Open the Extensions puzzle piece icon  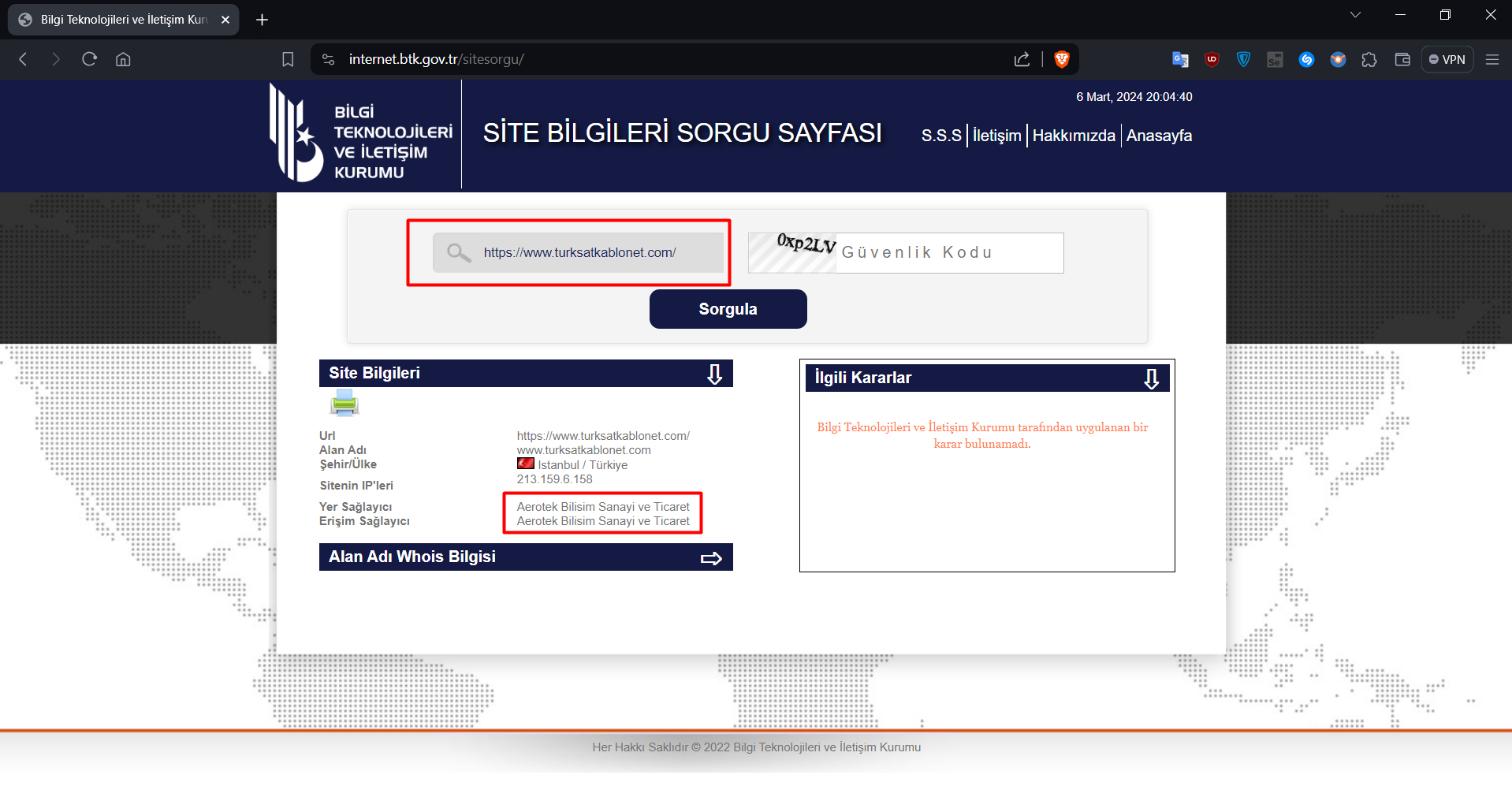pyautogui.click(x=1369, y=59)
